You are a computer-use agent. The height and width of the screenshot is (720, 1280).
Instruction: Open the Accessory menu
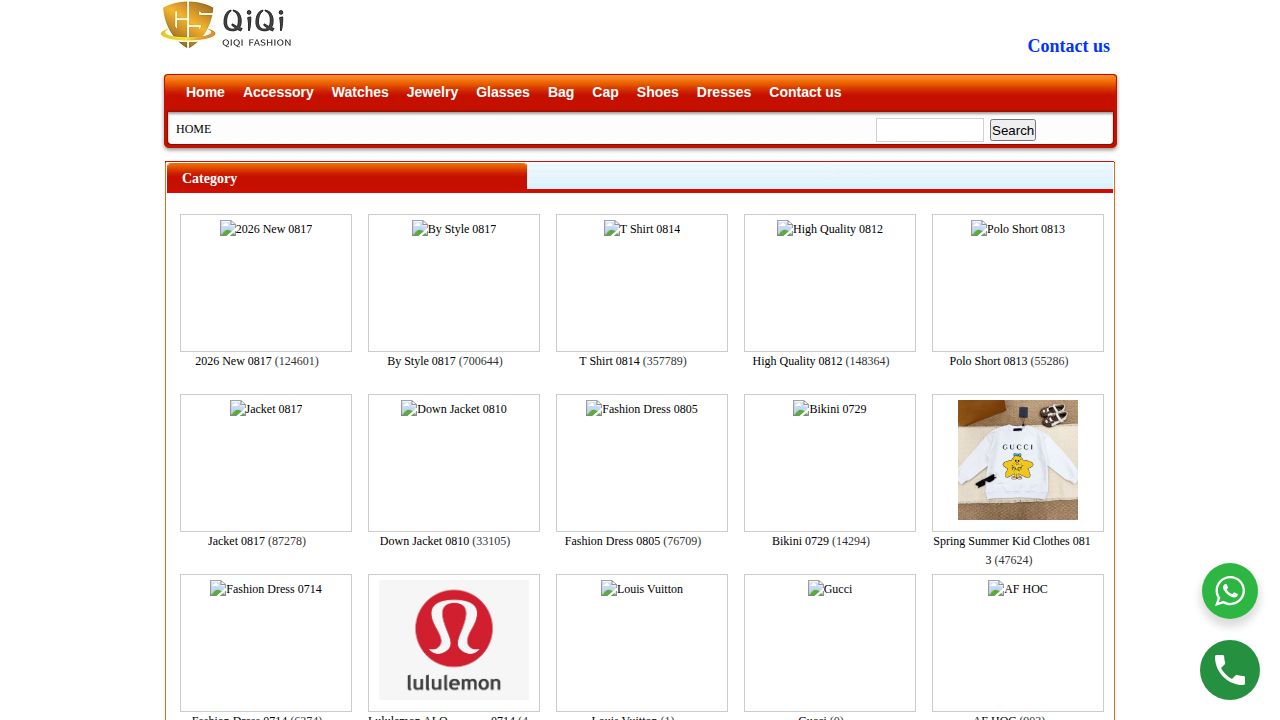pos(278,92)
